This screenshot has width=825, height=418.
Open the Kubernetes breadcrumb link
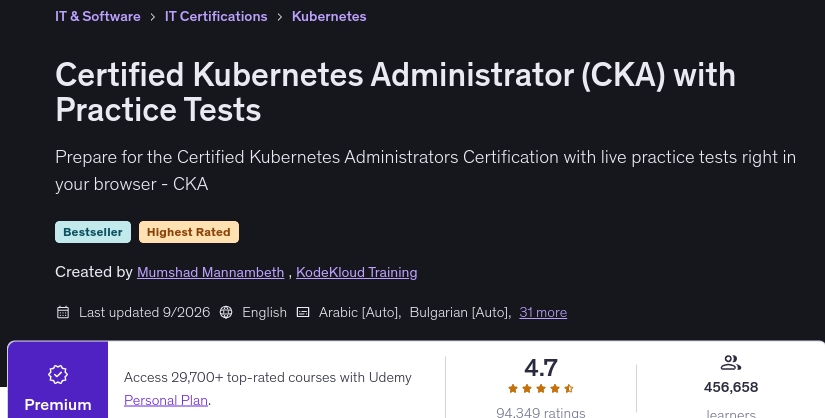(x=329, y=16)
